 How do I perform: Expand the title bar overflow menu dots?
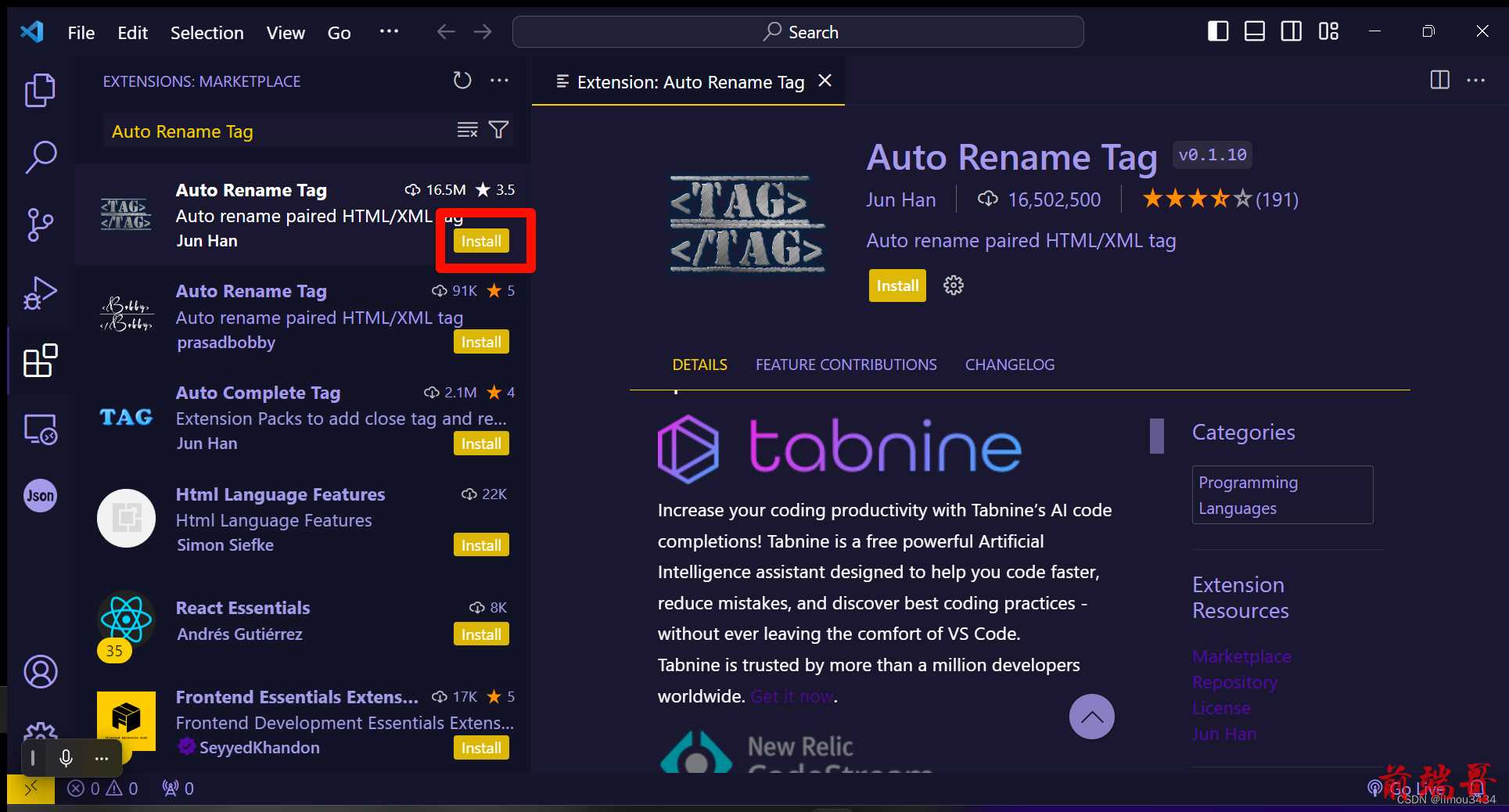click(389, 31)
